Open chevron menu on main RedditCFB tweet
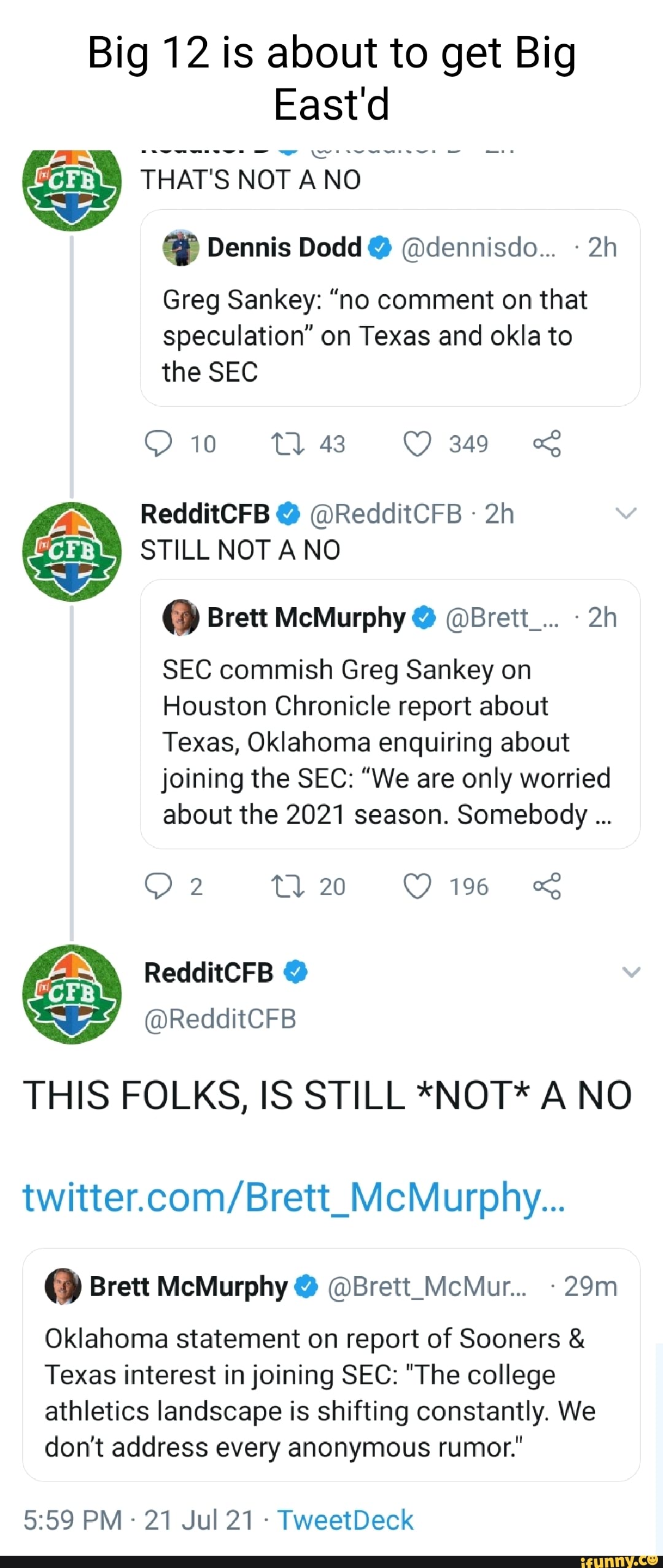Viewport: 663px width, 1568px height. pyautogui.click(x=631, y=972)
